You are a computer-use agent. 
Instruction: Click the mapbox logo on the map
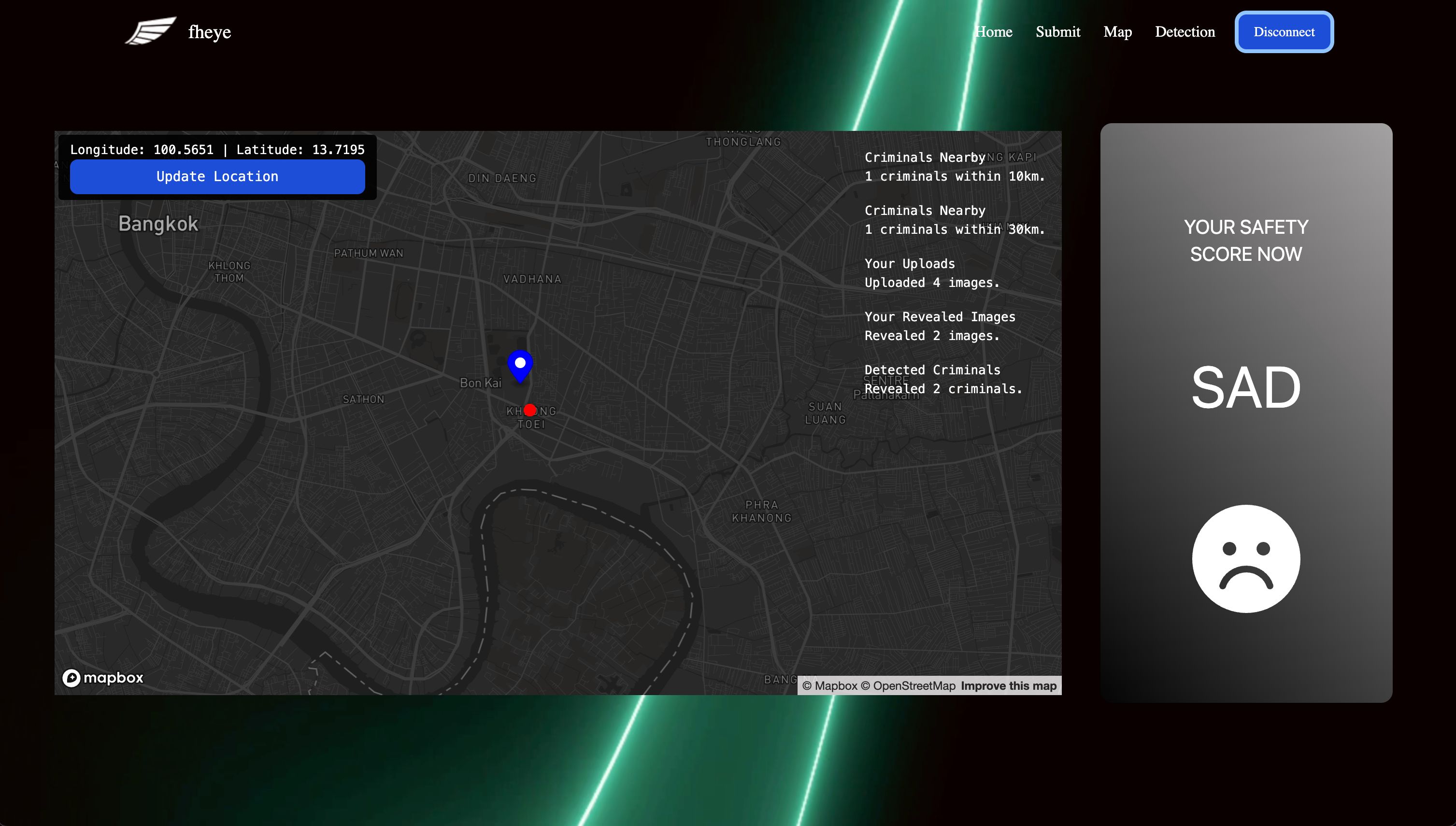[103, 677]
